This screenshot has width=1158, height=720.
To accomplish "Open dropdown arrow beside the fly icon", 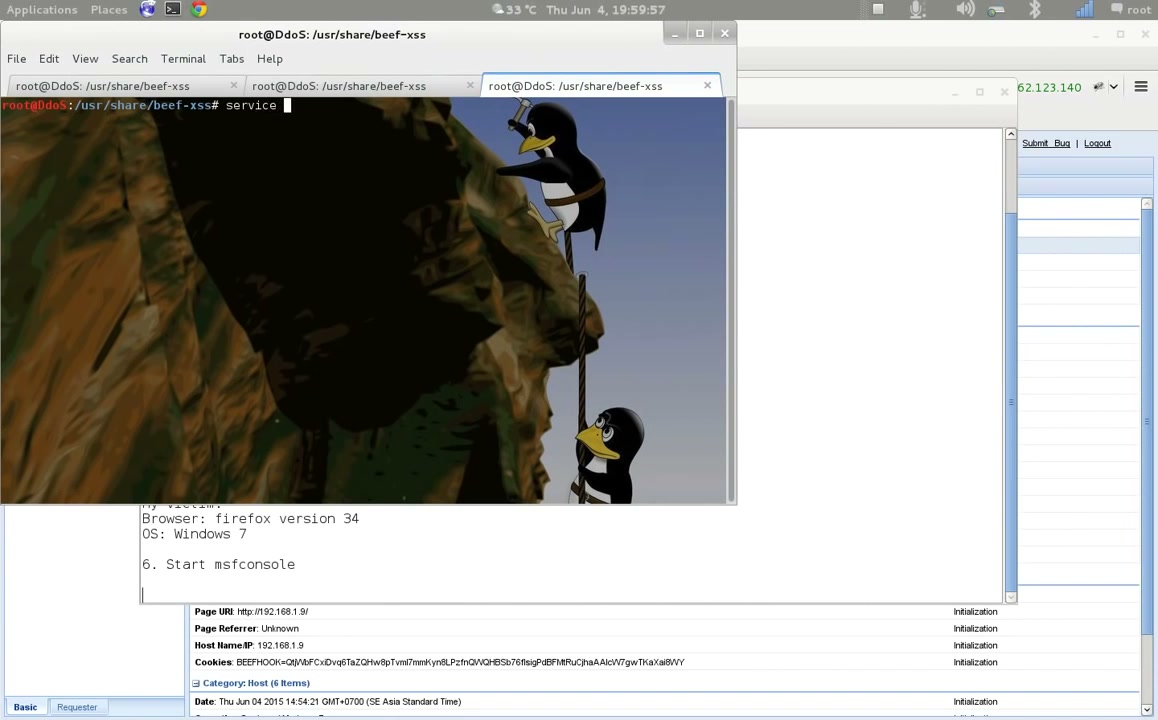I will (1114, 86).
